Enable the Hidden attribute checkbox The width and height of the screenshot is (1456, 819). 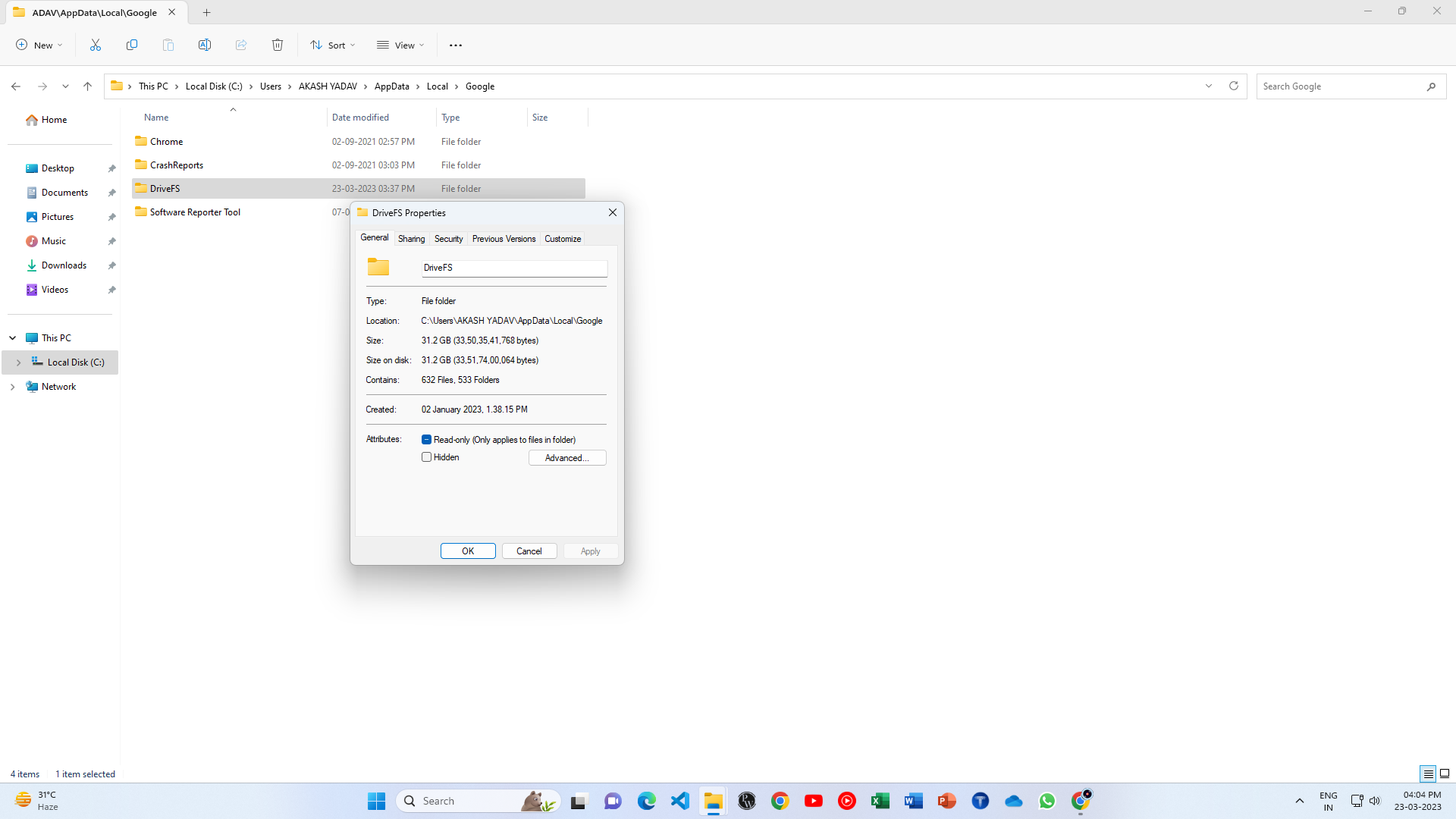coord(426,457)
